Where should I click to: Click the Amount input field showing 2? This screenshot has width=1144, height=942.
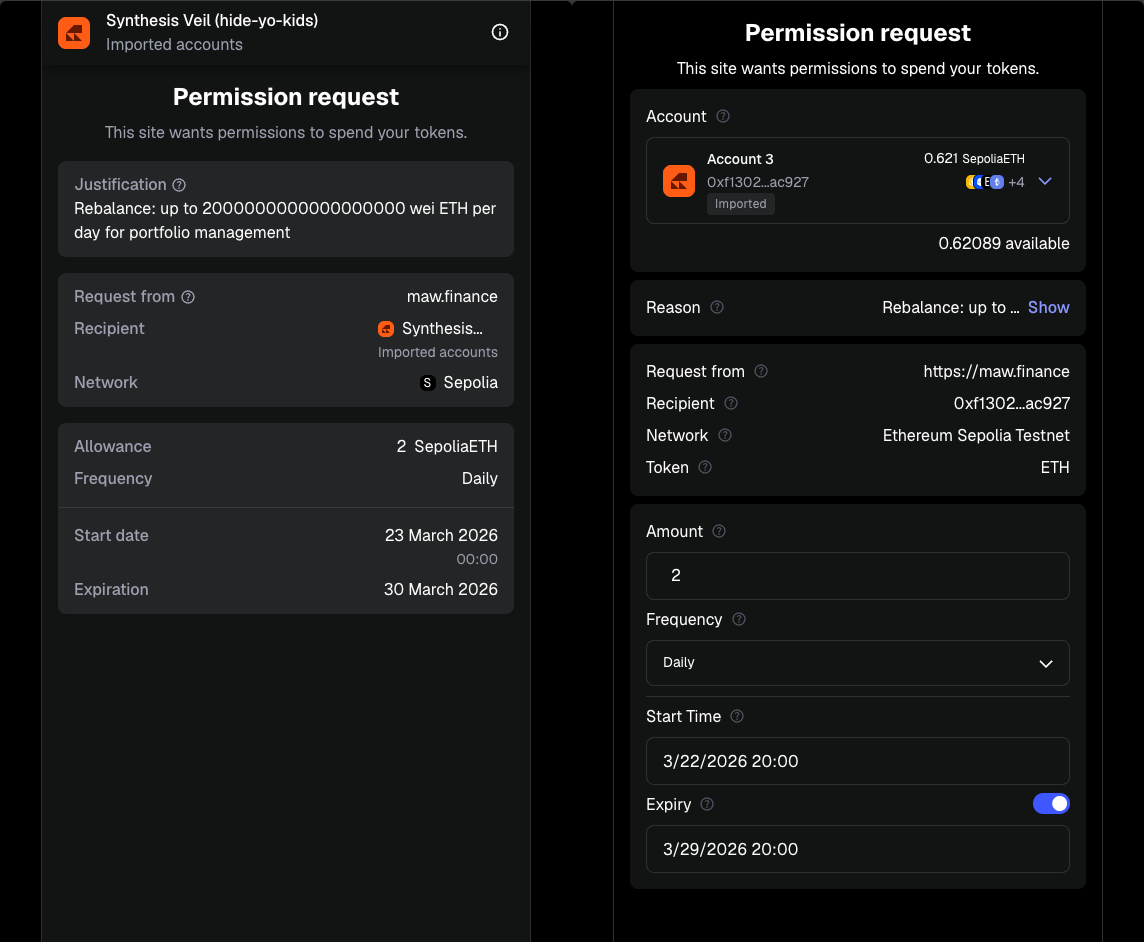[x=857, y=576]
